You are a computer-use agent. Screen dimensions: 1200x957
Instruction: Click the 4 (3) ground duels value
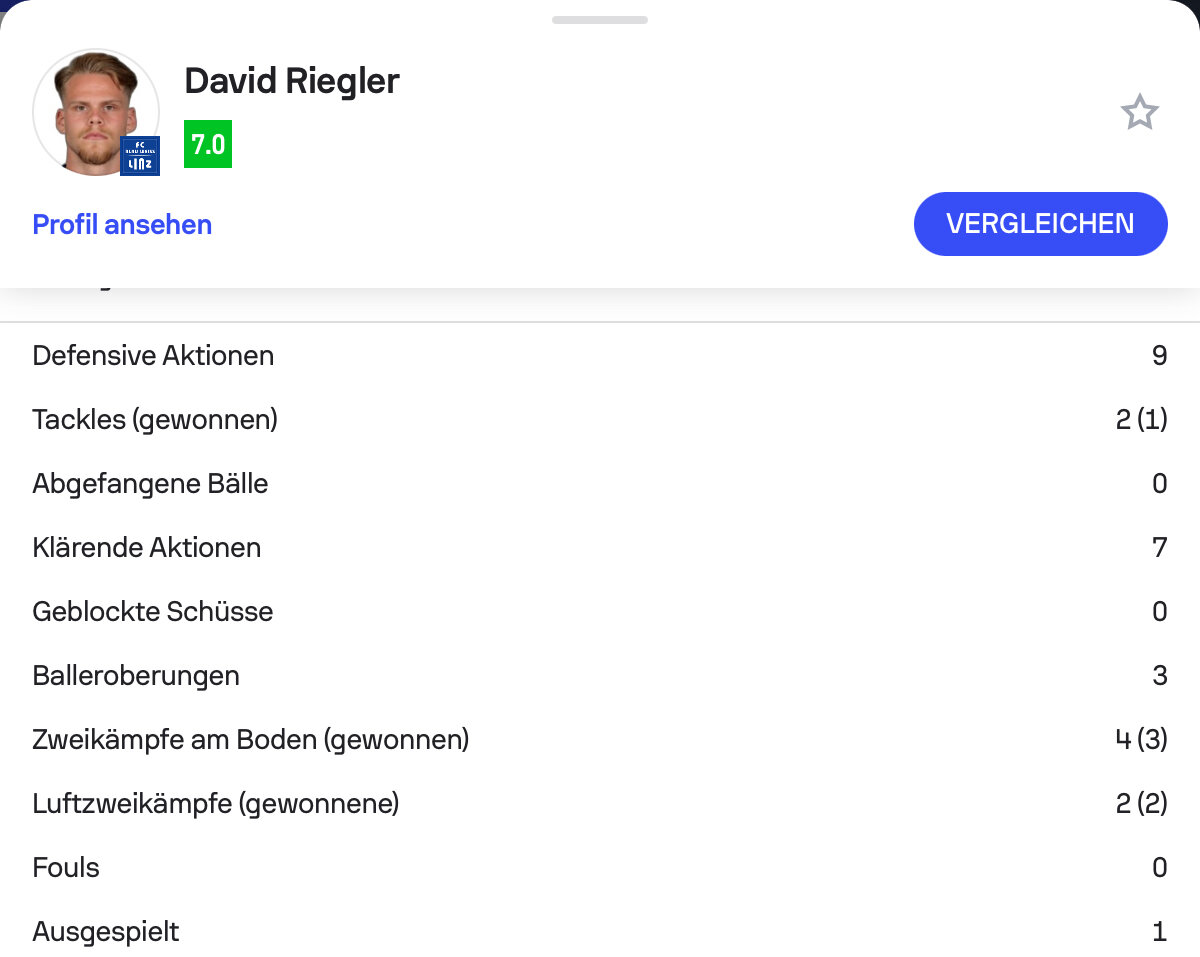(1141, 740)
